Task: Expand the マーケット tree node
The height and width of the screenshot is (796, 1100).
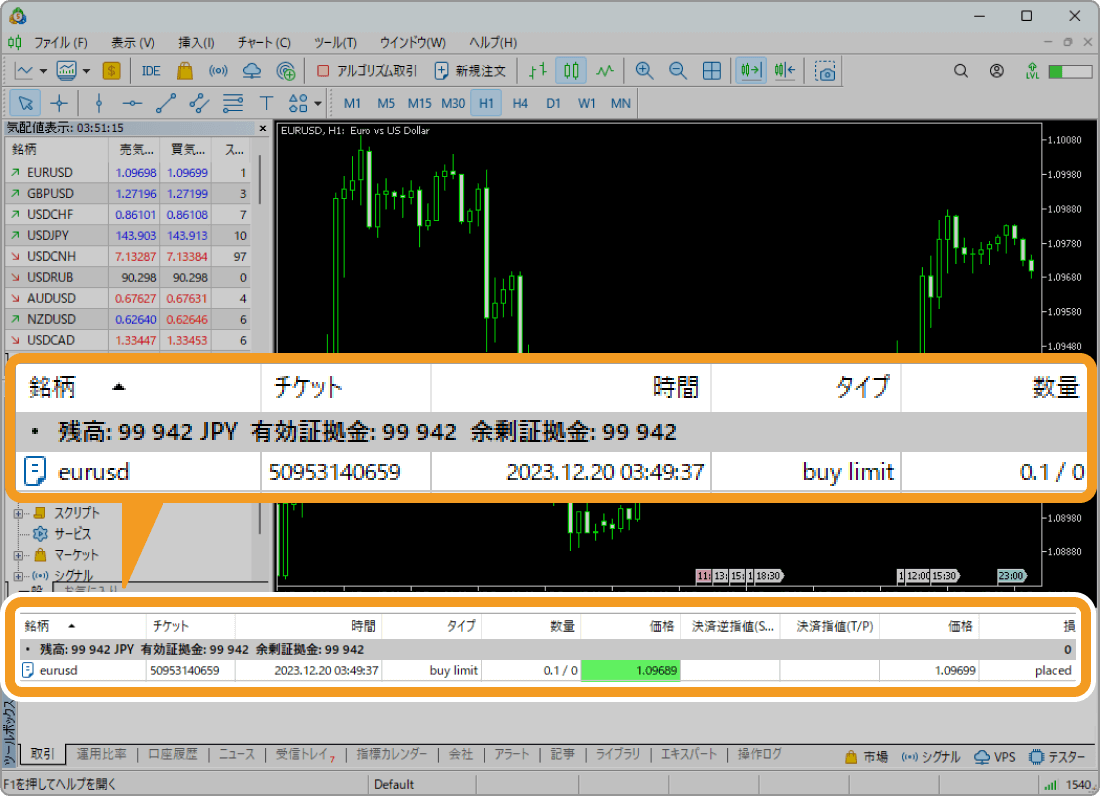Action: tap(18, 555)
